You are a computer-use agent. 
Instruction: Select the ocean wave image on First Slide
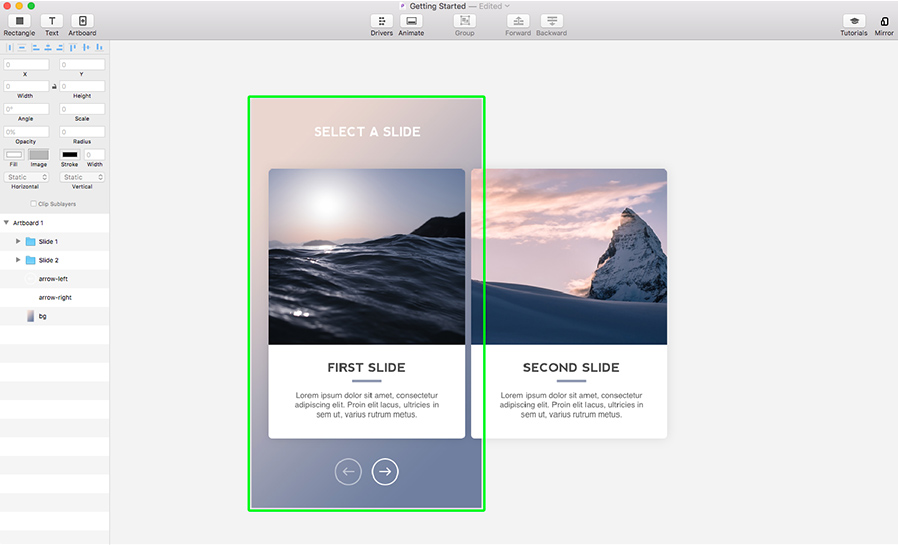click(x=367, y=256)
